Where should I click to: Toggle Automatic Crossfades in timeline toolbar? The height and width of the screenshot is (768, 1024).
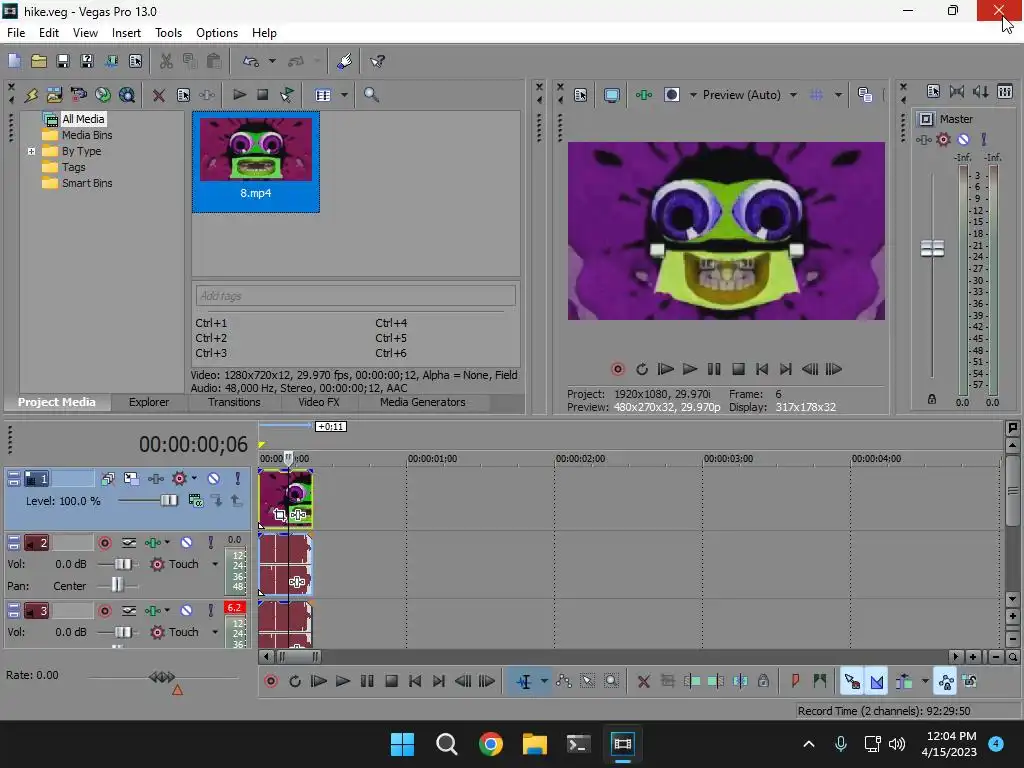tap(876, 682)
